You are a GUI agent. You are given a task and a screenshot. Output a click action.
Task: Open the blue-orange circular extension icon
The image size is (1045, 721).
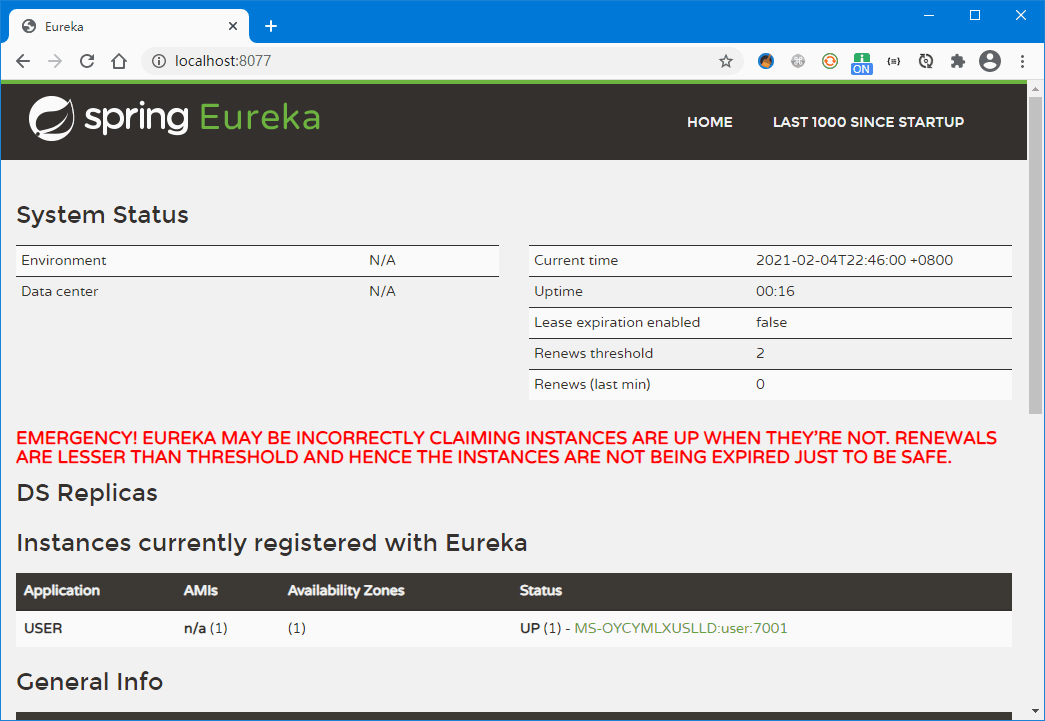[766, 61]
